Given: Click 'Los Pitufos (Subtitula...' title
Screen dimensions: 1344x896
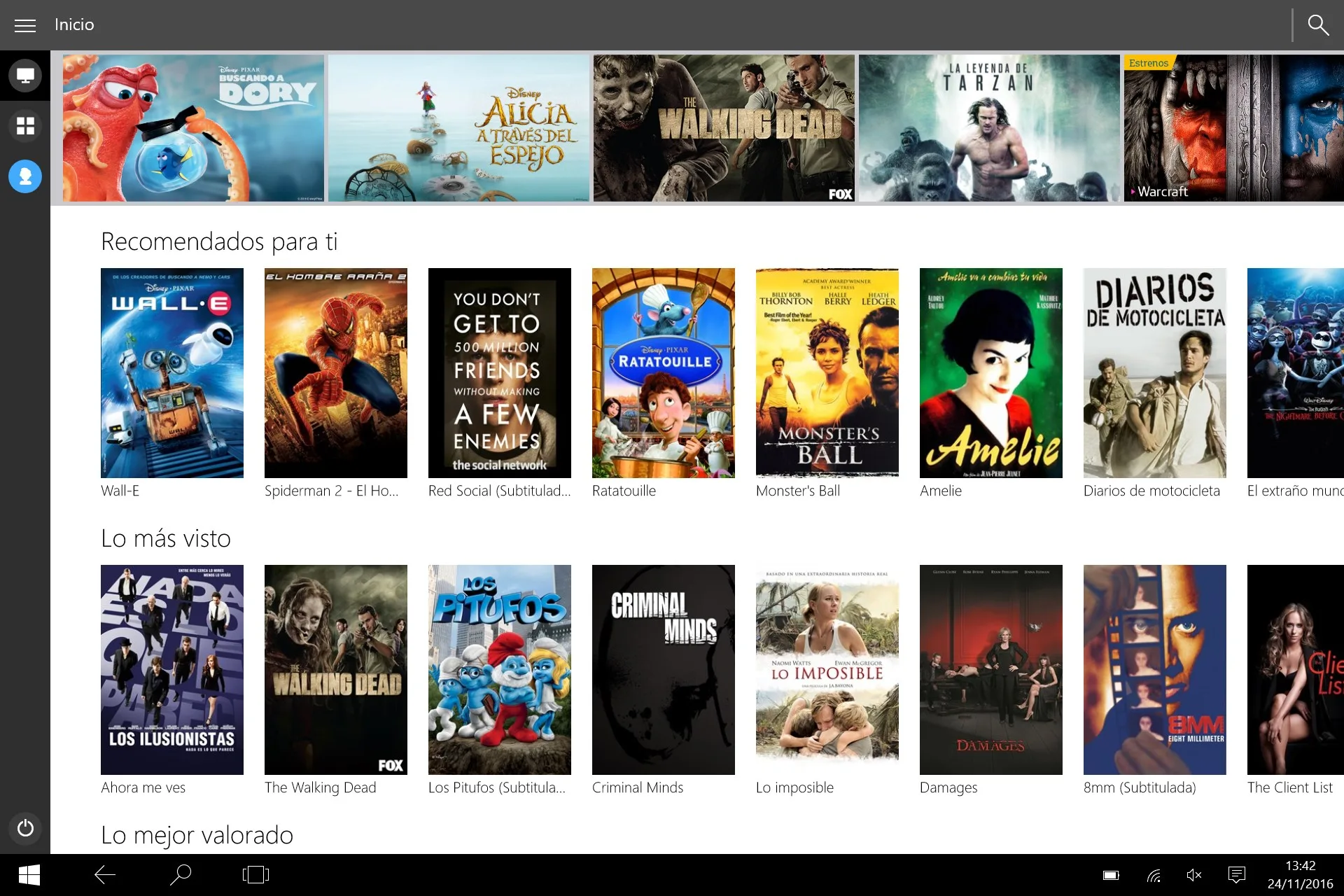Looking at the screenshot, I should click(497, 787).
